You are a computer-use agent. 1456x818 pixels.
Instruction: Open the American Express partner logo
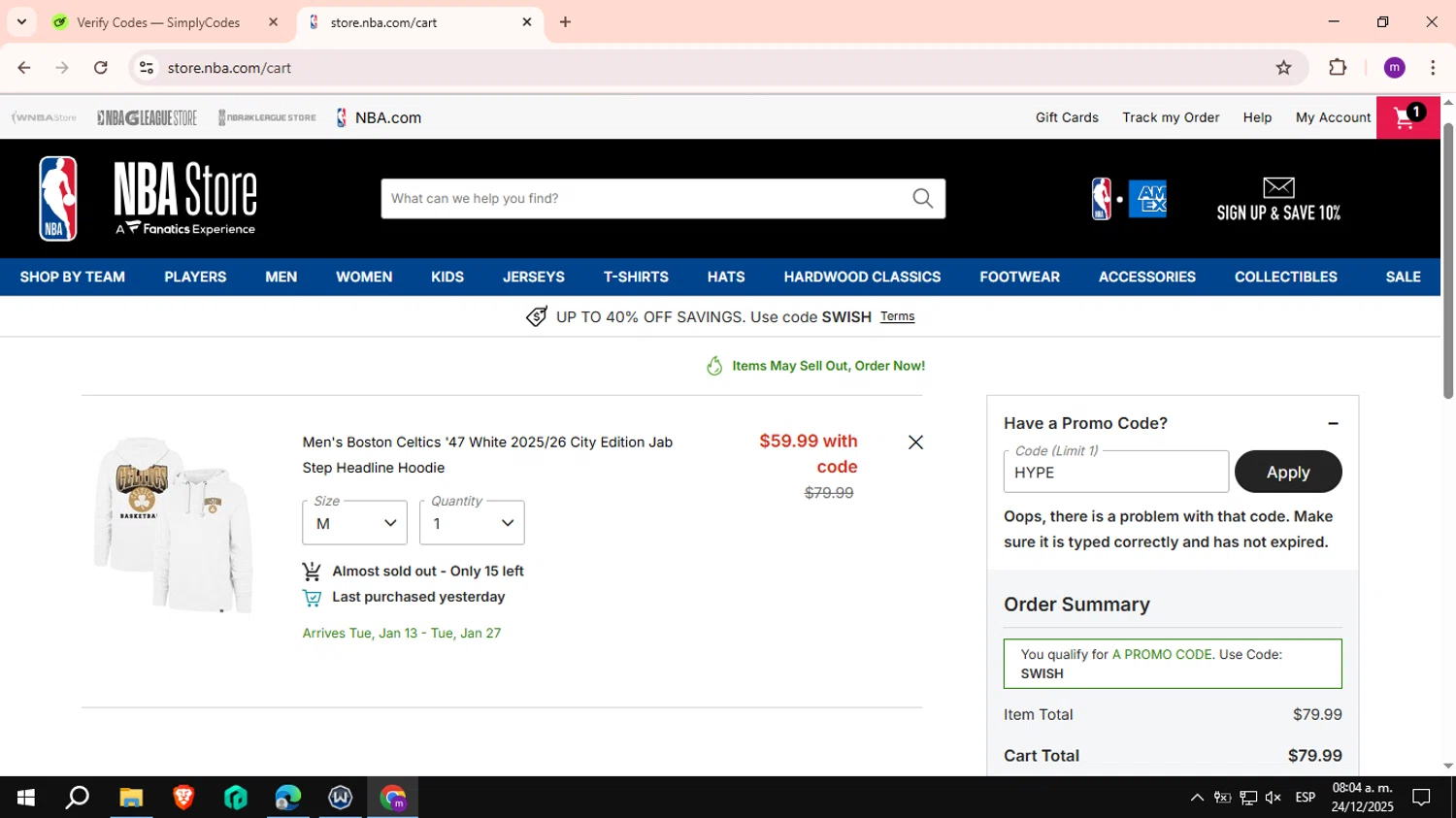click(x=1147, y=199)
